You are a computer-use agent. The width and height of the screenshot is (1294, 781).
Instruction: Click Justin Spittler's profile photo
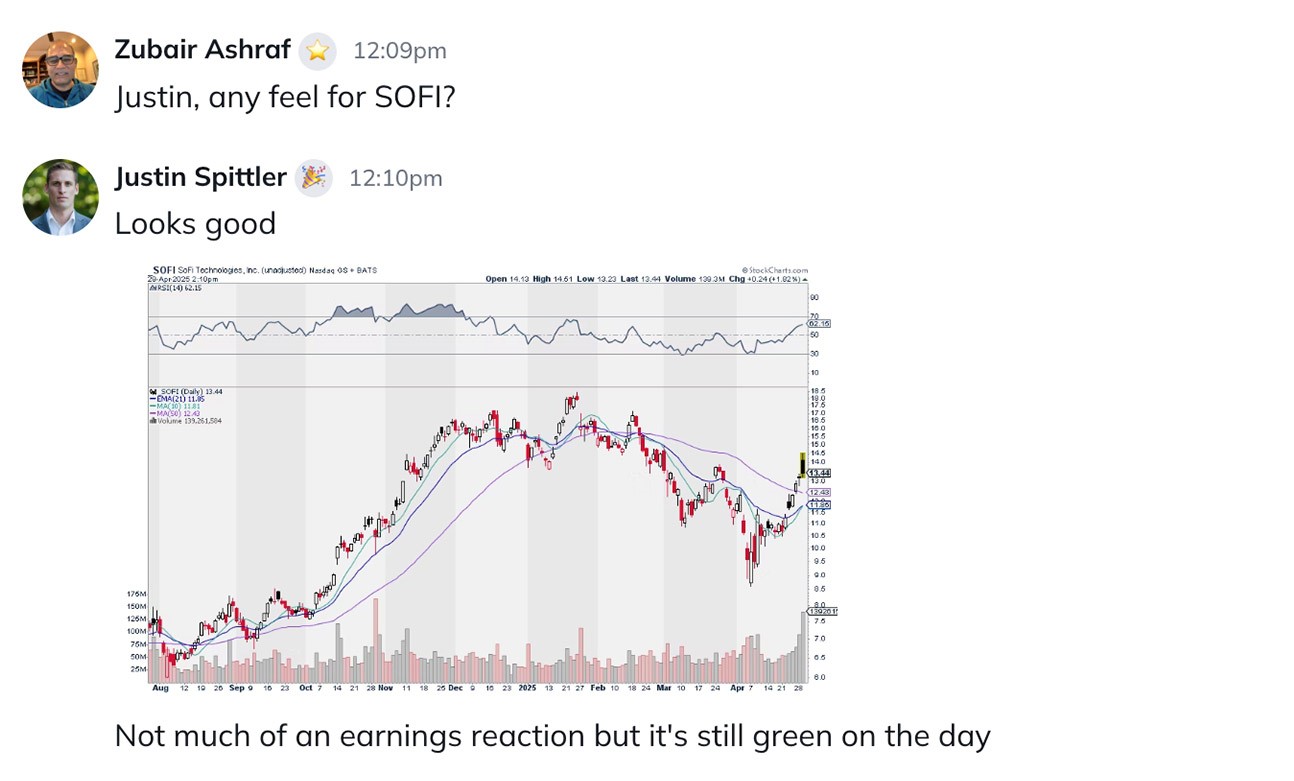(x=60, y=197)
